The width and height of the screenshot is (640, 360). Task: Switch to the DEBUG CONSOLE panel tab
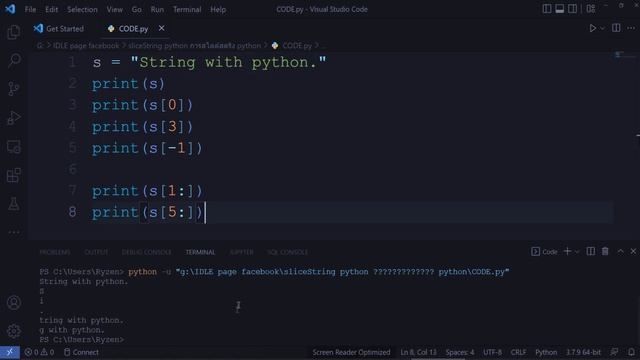(147, 252)
